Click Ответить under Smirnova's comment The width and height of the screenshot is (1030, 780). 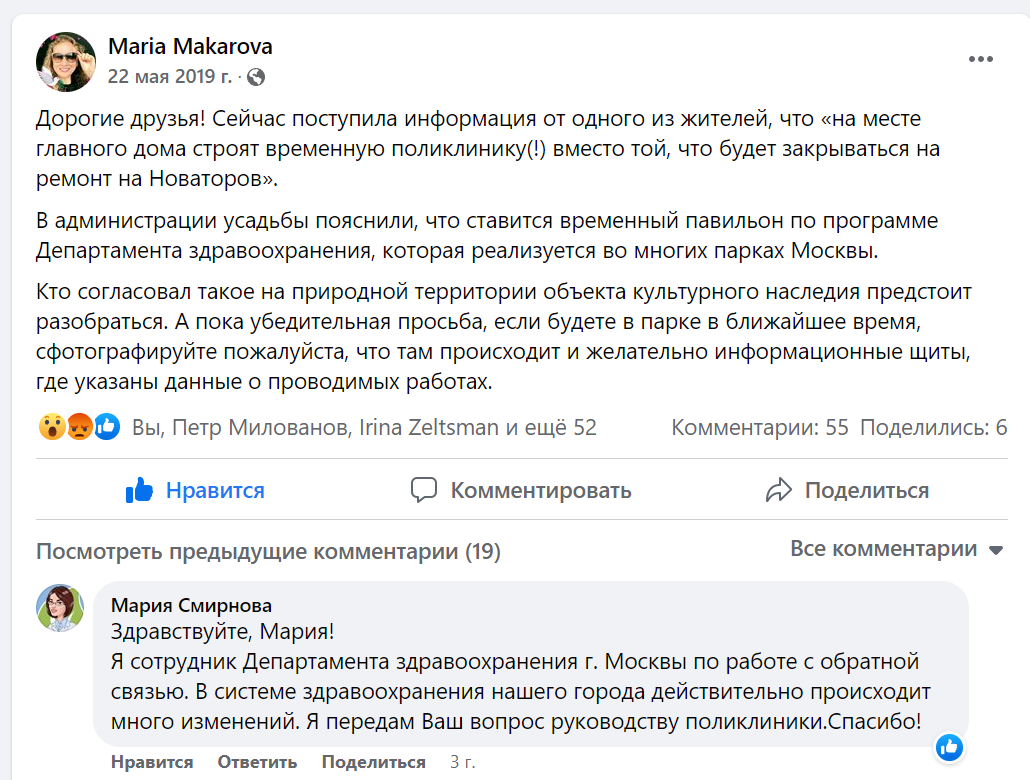[x=257, y=762]
